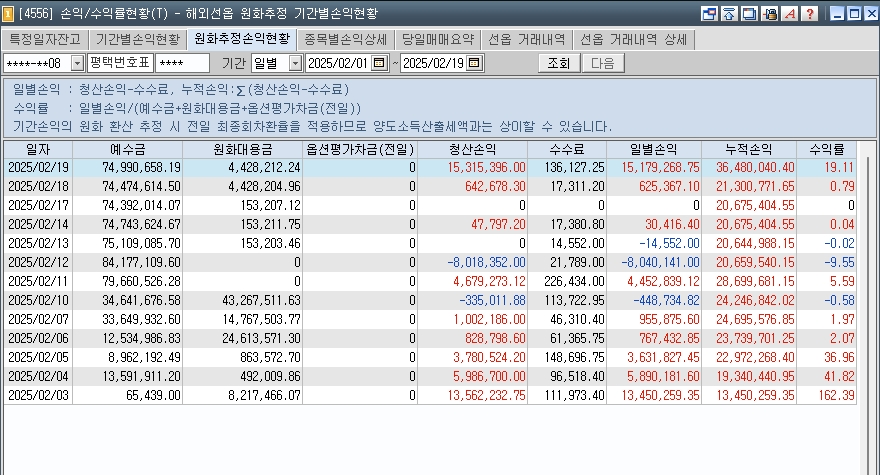Click the 수익률 value 162.39

(836, 395)
